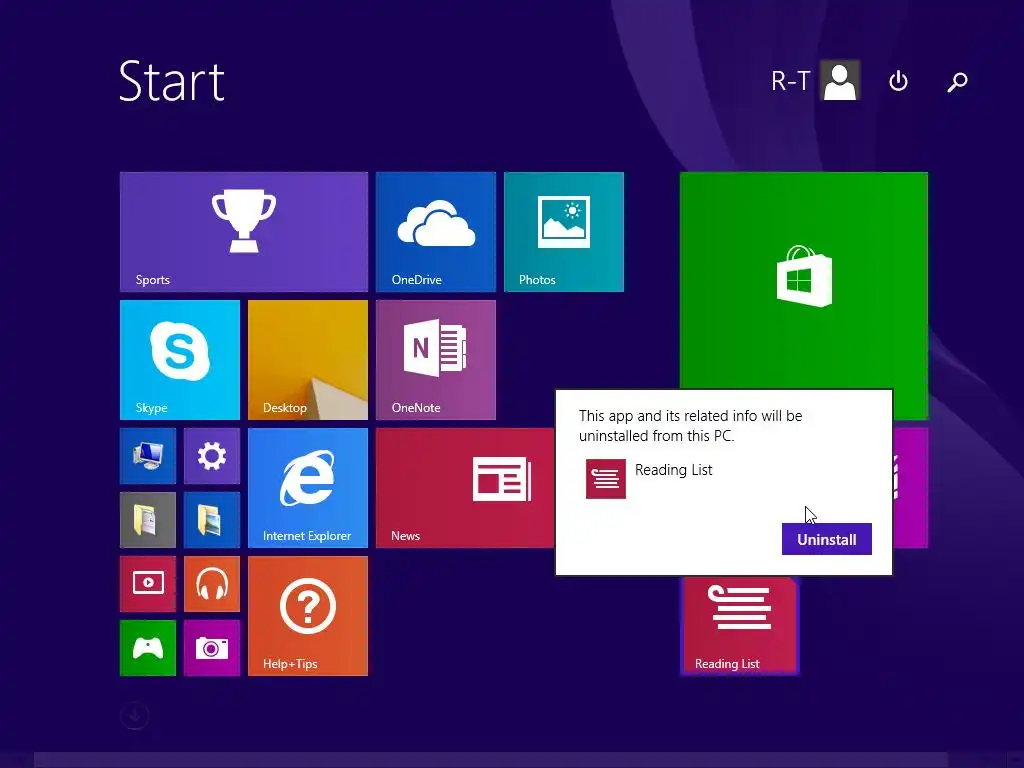Open the News tile
The height and width of the screenshot is (768, 1024).
(x=465, y=488)
